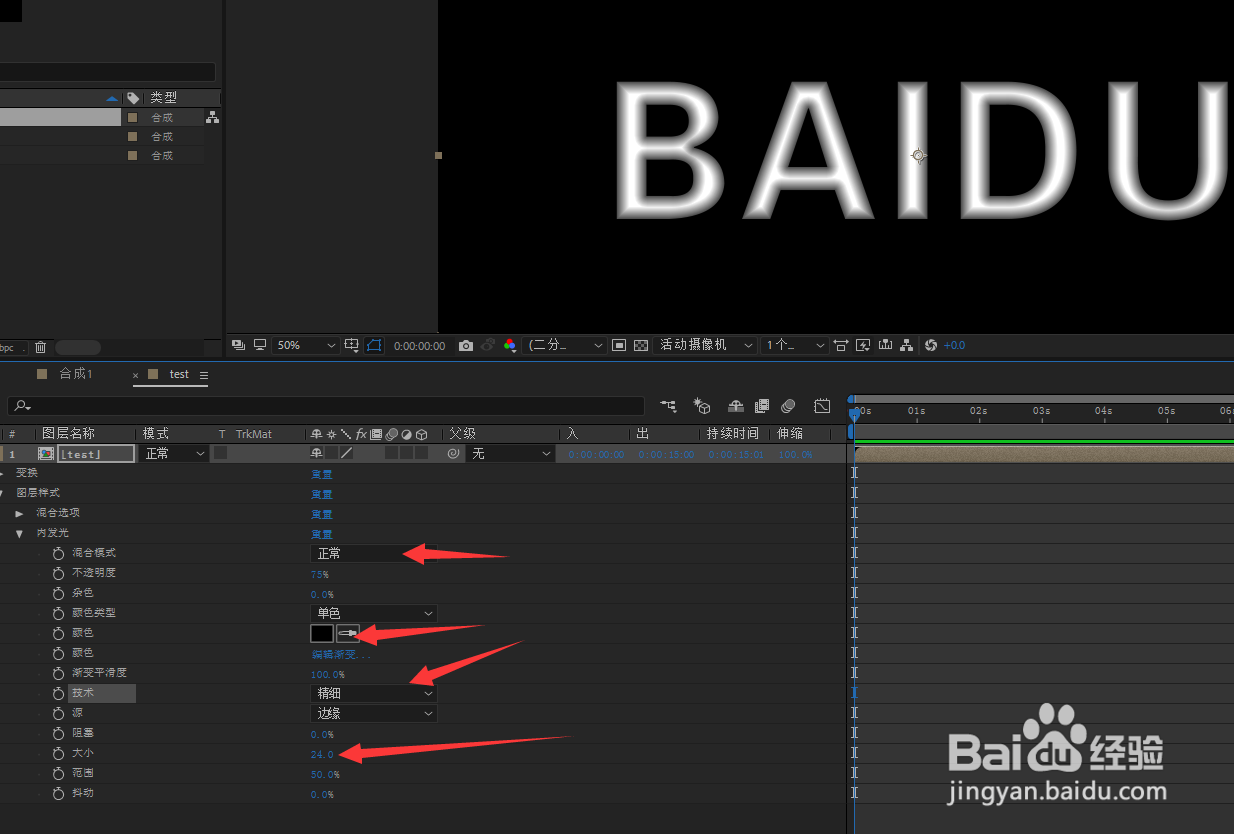The image size is (1234, 834).
Task: Toggle stopwatch for 阻塞 property
Action: (58, 733)
